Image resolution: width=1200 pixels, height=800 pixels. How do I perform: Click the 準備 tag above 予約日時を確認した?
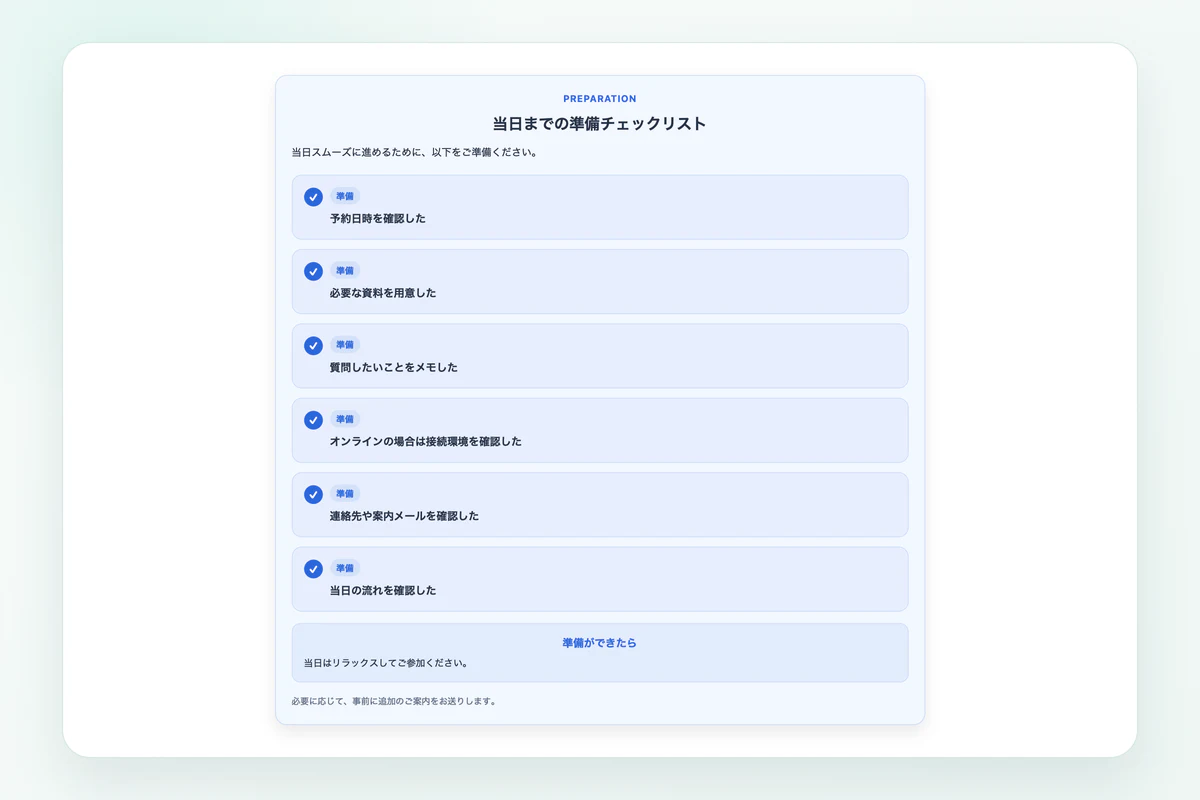click(x=345, y=196)
